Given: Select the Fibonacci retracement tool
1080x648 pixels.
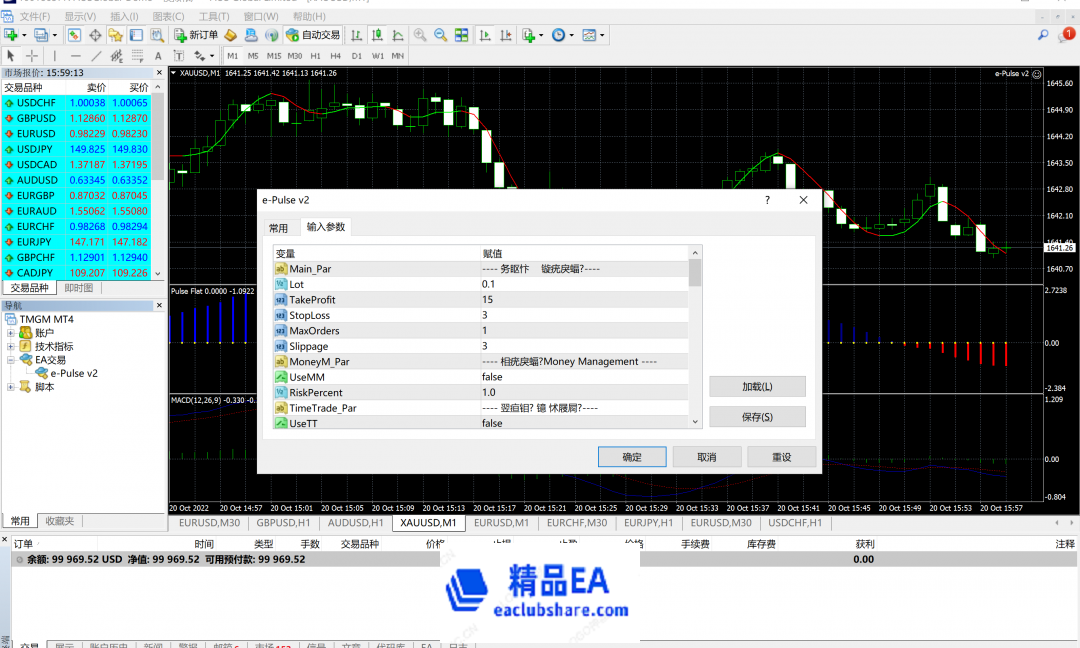Looking at the screenshot, I should [x=137, y=56].
